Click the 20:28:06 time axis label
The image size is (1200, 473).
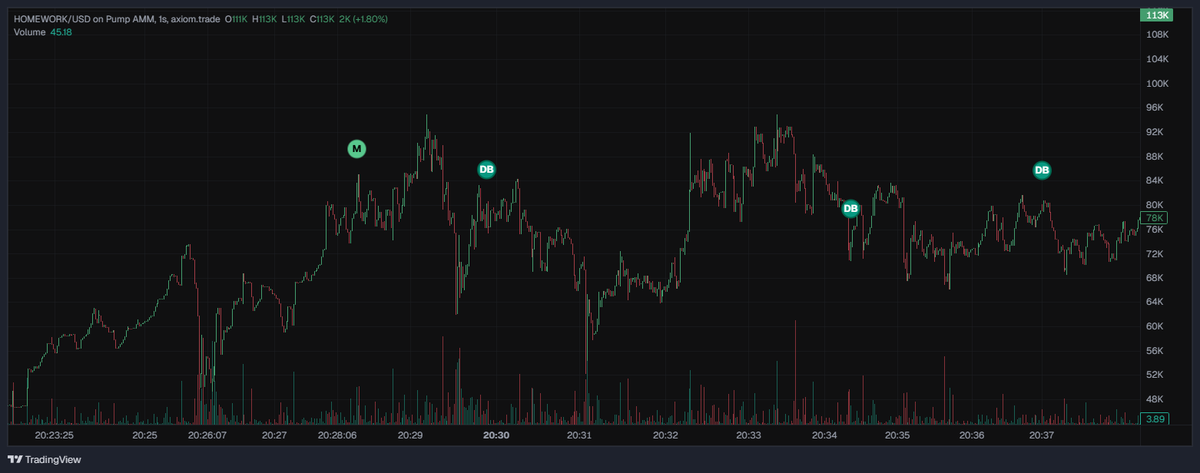(x=337, y=436)
